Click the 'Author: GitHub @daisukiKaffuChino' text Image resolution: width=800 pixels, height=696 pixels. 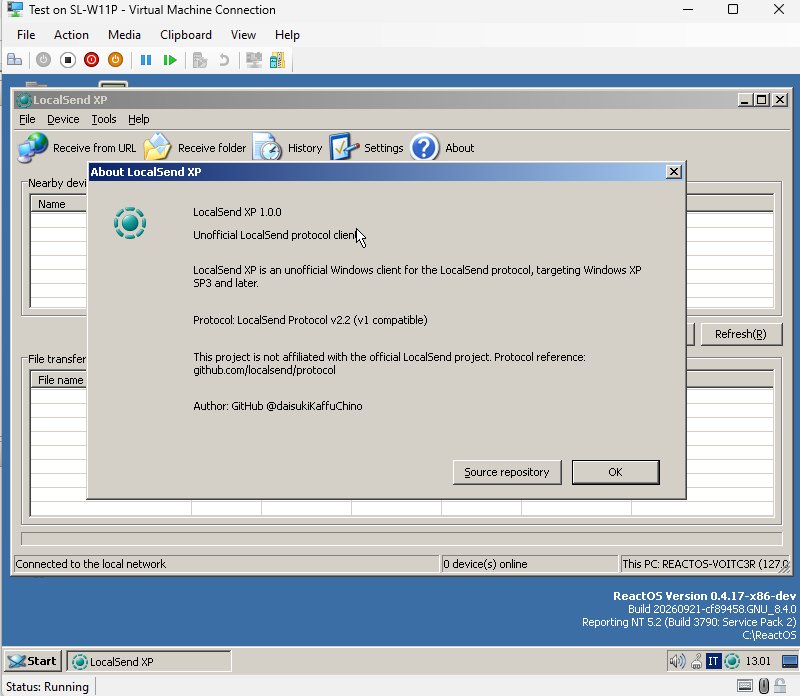pyautogui.click(x=278, y=406)
